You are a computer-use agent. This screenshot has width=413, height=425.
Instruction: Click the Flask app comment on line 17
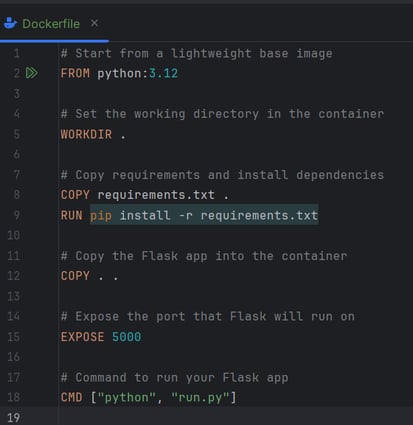coord(174,377)
